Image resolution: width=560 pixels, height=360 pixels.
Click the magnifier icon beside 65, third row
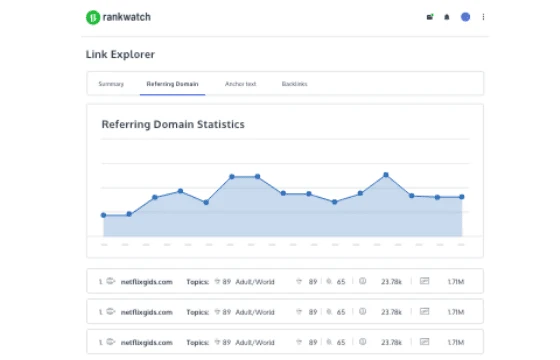[329, 342]
